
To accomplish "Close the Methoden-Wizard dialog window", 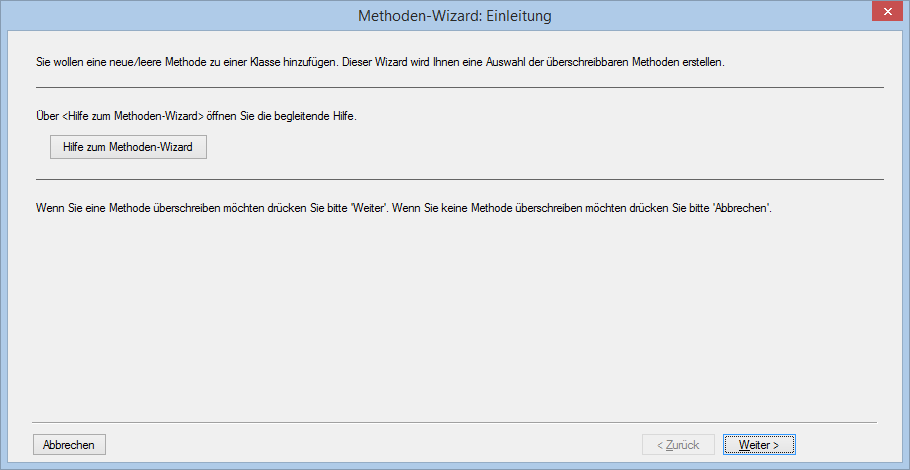I will pyautogui.click(x=884, y=12).
